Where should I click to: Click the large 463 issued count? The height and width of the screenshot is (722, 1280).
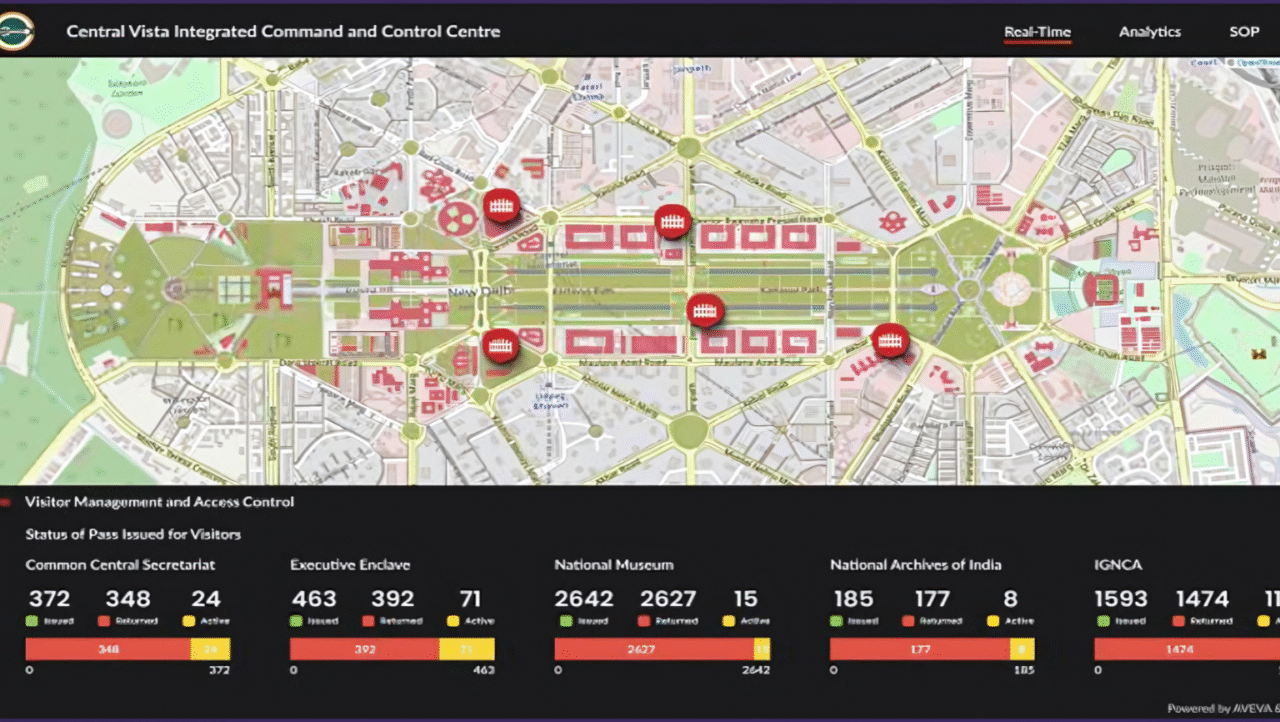pos(314,599)
